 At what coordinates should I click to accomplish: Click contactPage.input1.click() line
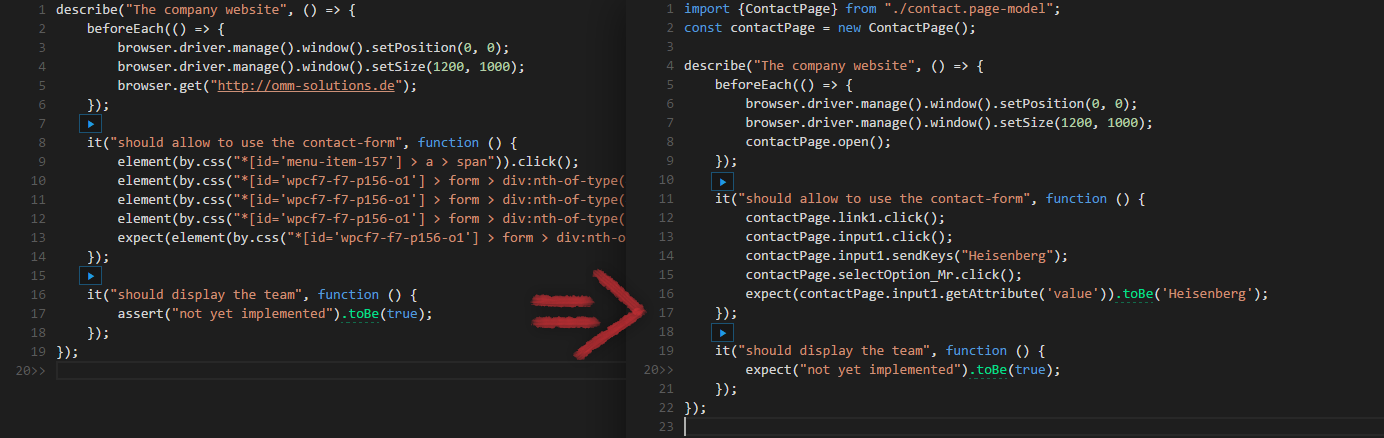click(848, 237)
